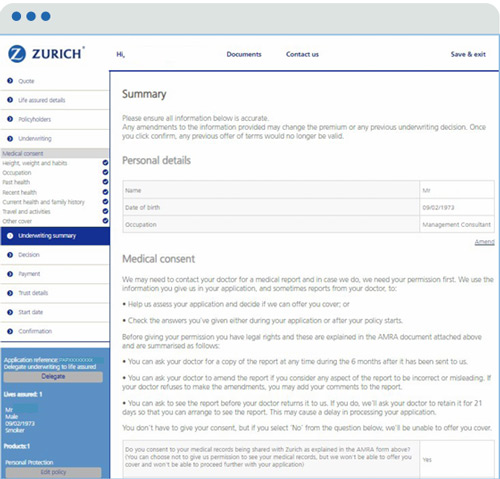Click checkmark next to Recent health
The width and height of the screenshot is (500, 479).
pos(105,192)
